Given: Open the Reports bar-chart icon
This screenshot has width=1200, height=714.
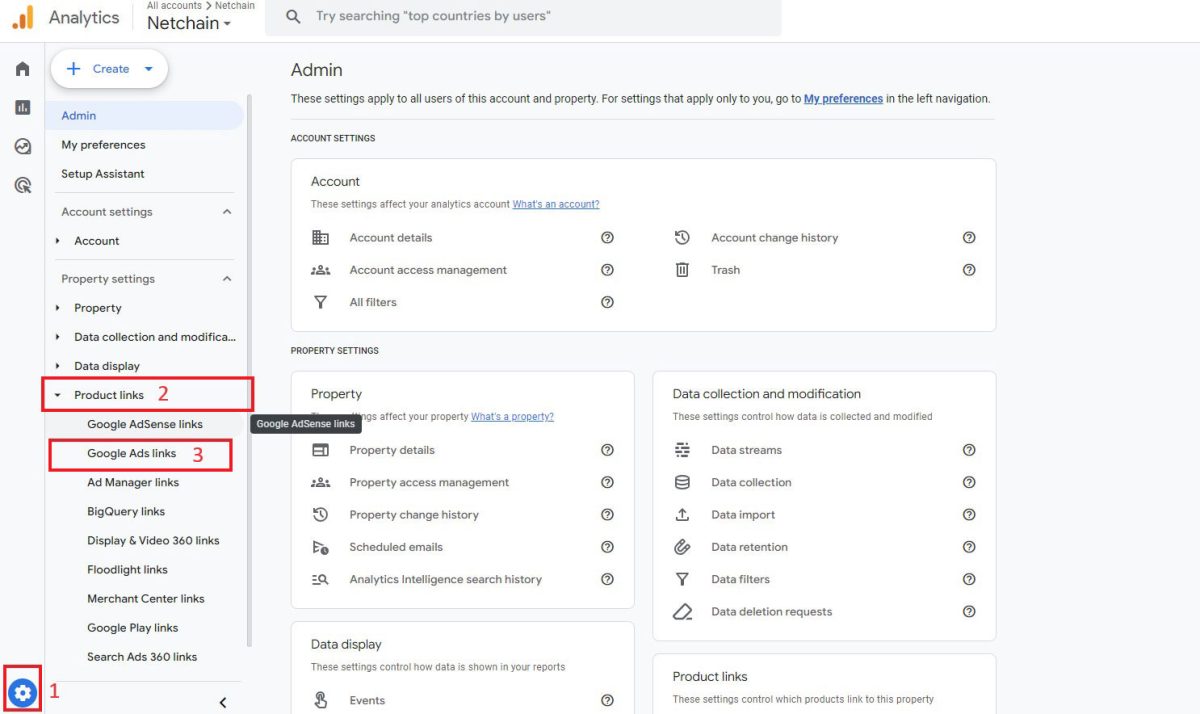Looking at the screenshot, I should click(22, 107).
